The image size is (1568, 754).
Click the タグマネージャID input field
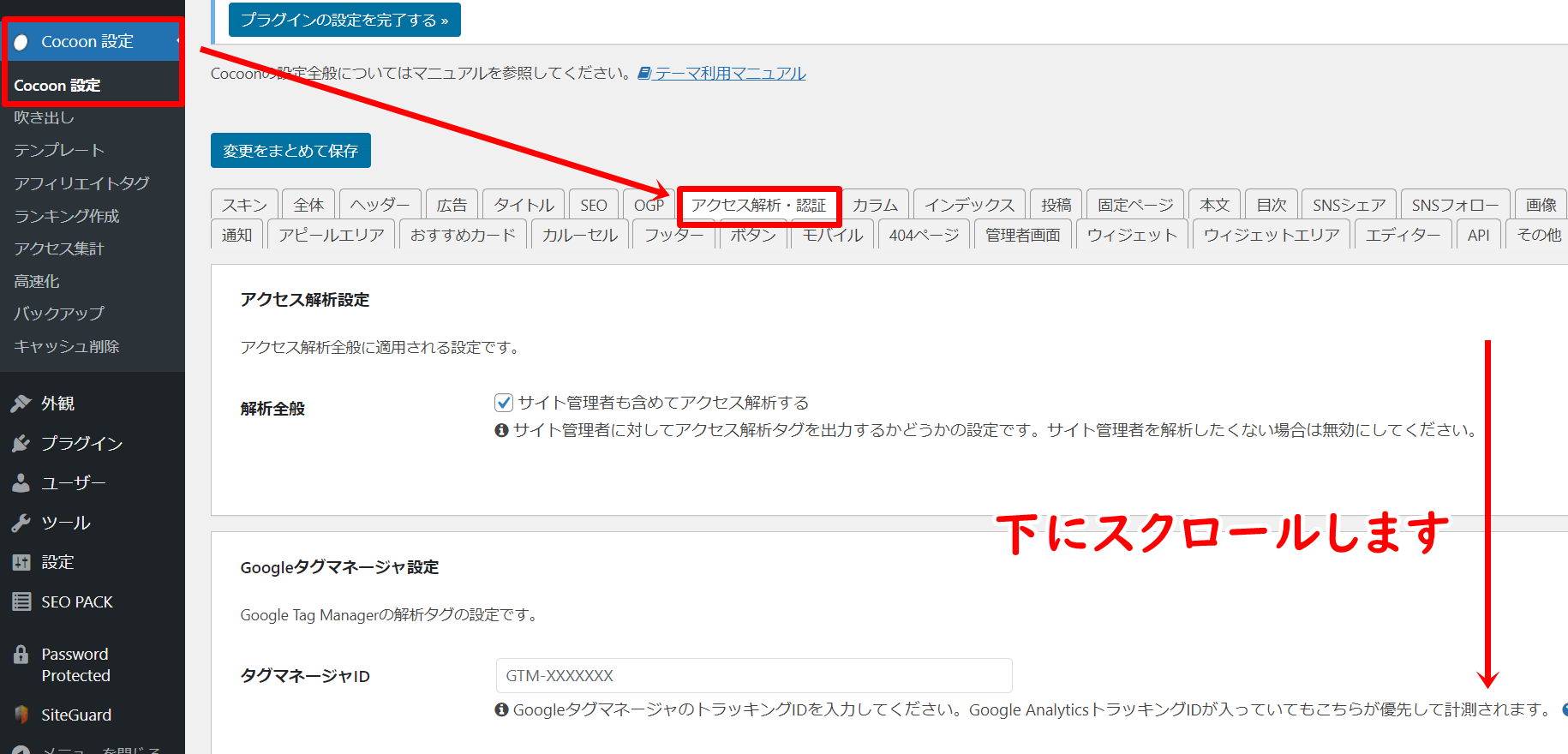pos(753,676)
